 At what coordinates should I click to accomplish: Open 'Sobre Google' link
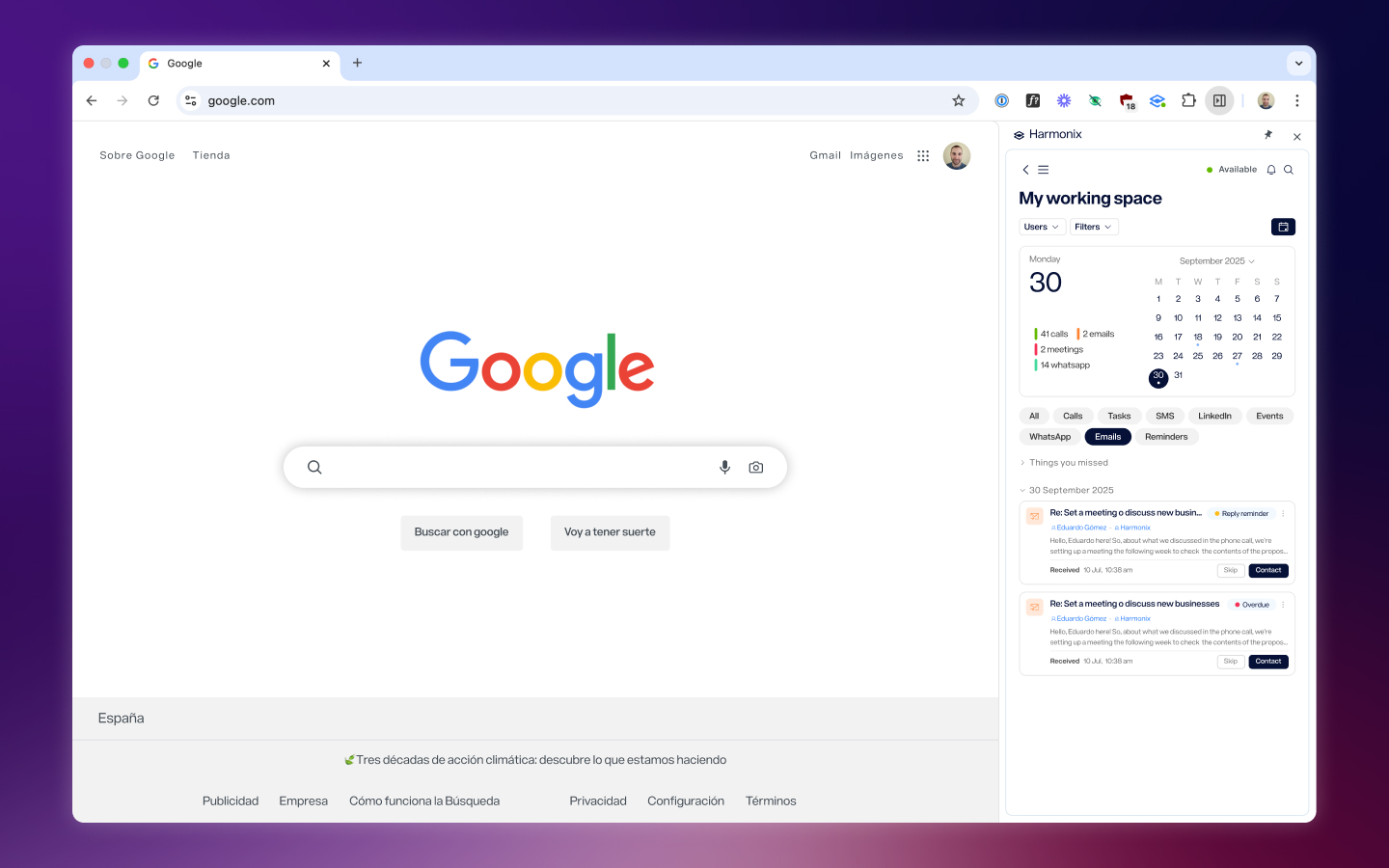tap(137, 155)
